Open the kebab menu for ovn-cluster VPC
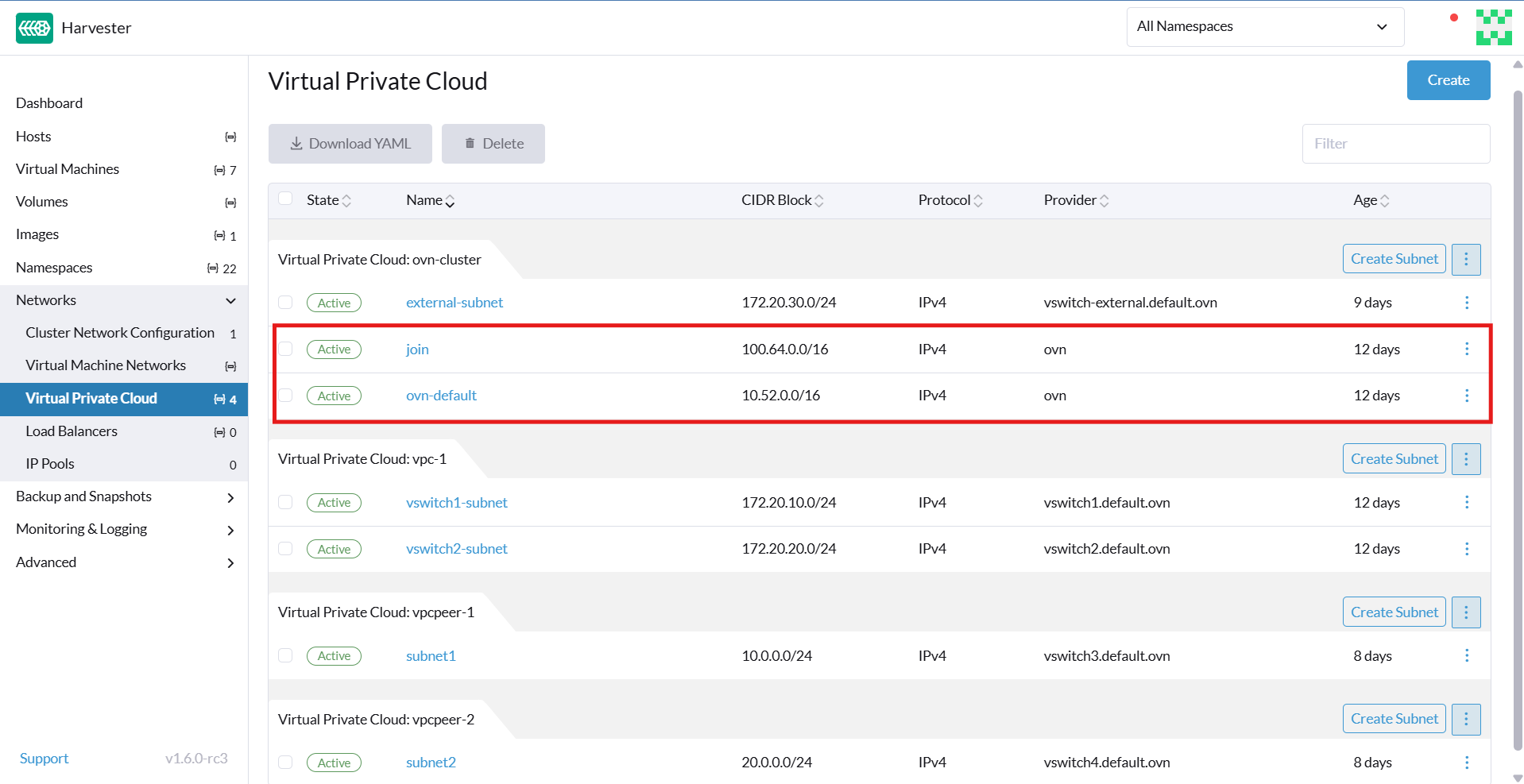 [1465, 259]
